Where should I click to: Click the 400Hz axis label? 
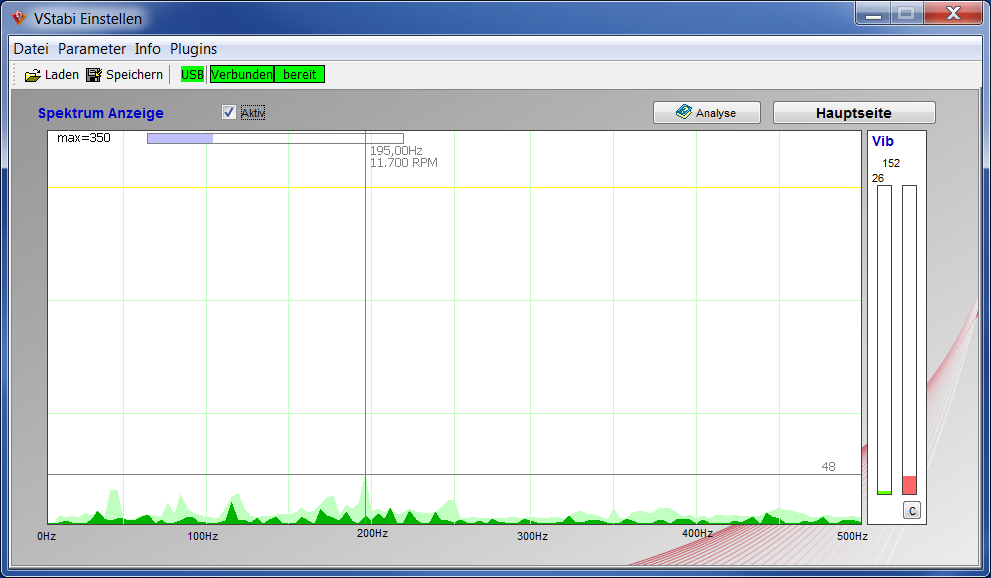pos(697,533)
